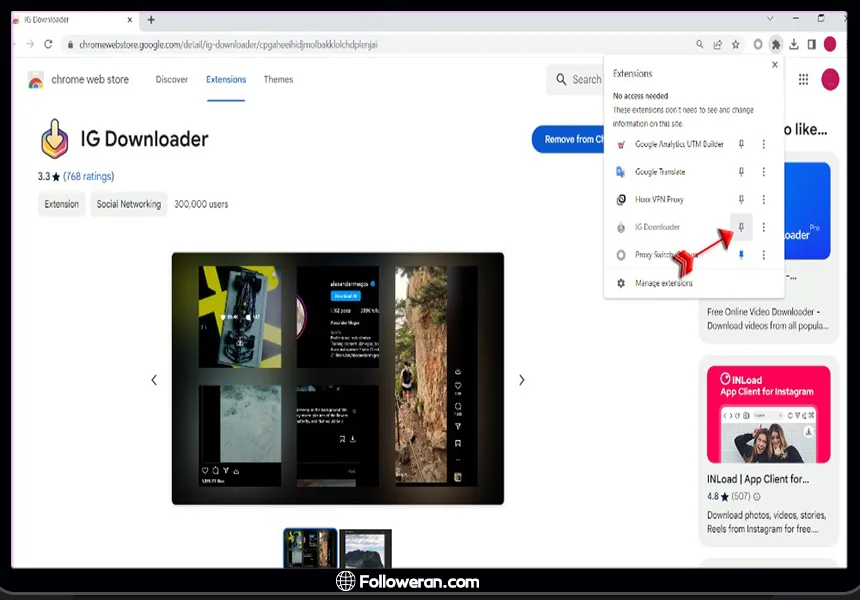The height and width of the screenshot is (600, 860).
Task: Click the Extensions puzzle icon in toolbar
Action: click(x=775, y=44)
